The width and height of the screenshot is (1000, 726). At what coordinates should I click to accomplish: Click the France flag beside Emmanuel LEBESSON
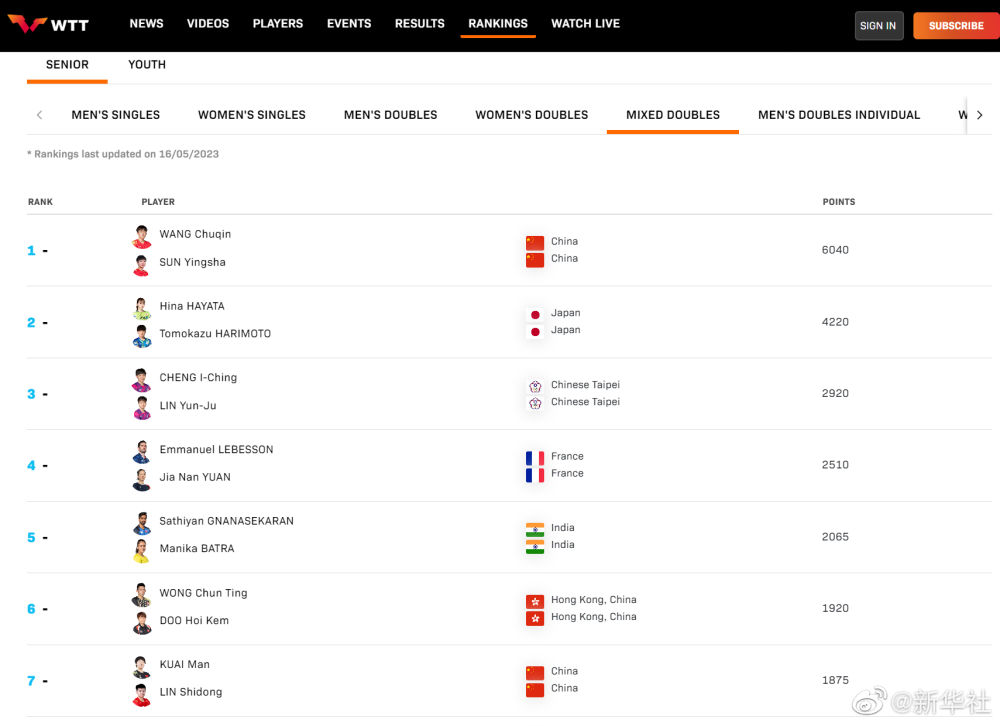(x=535, y=457)
